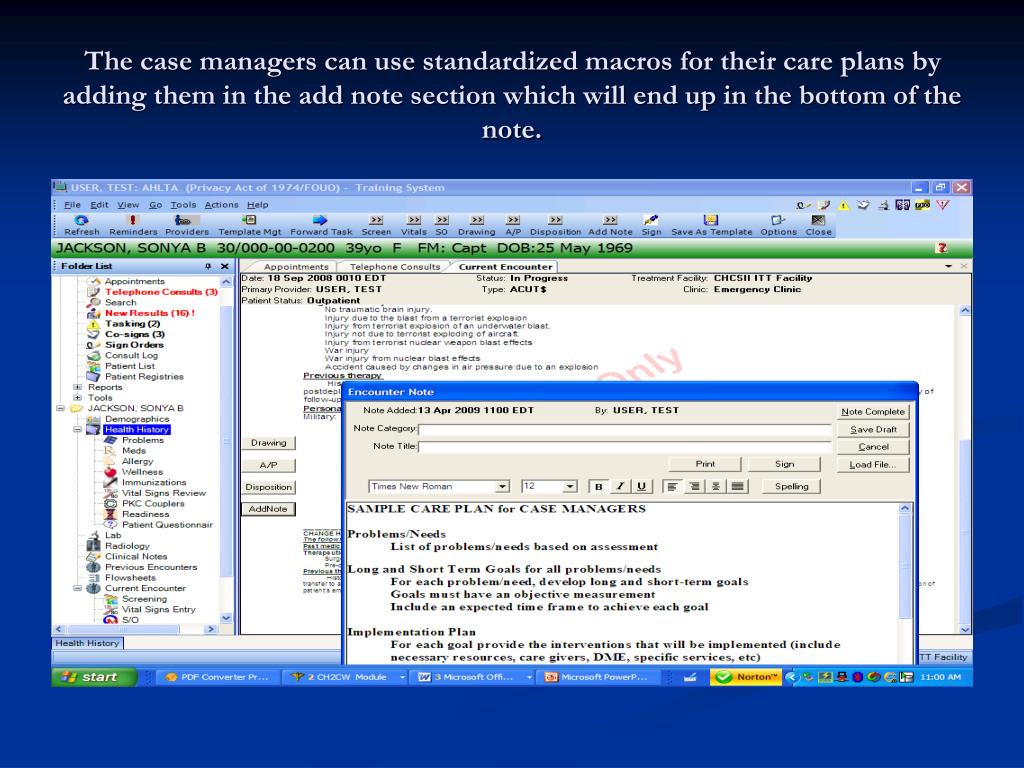Open the Tools menu

(x=184, y=204)
